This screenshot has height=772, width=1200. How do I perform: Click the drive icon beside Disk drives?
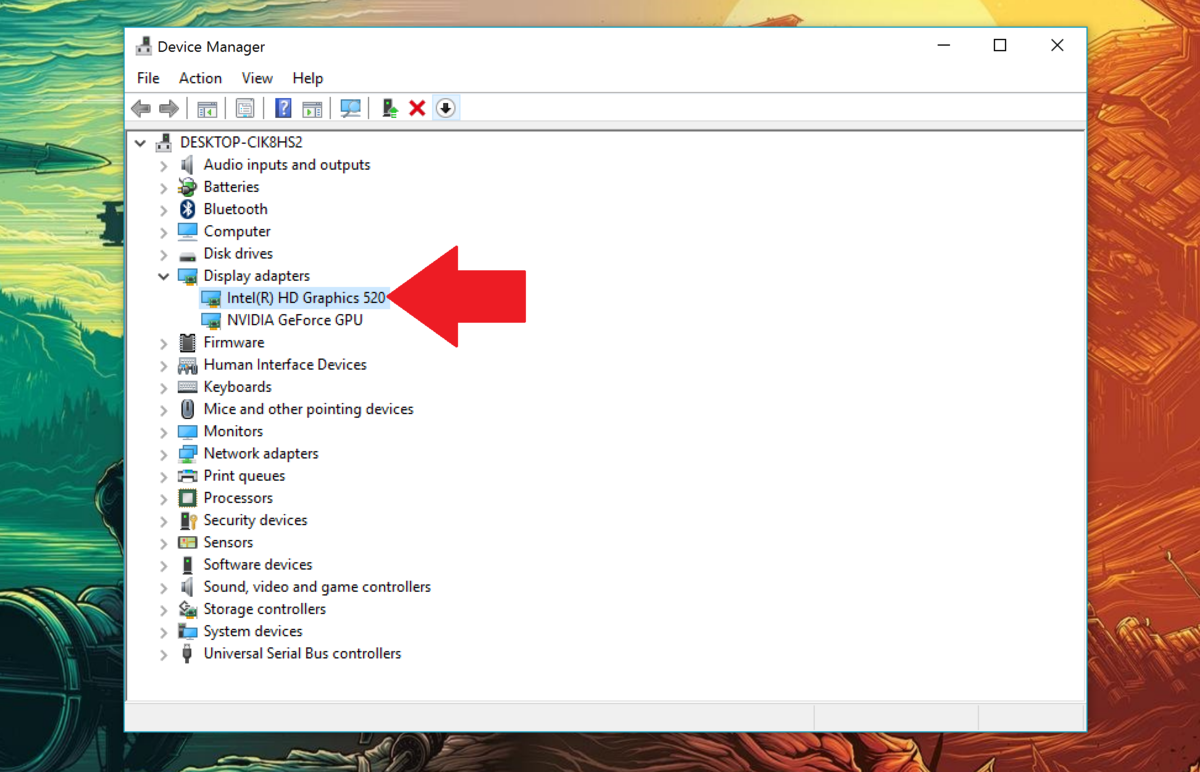point(187,254)
